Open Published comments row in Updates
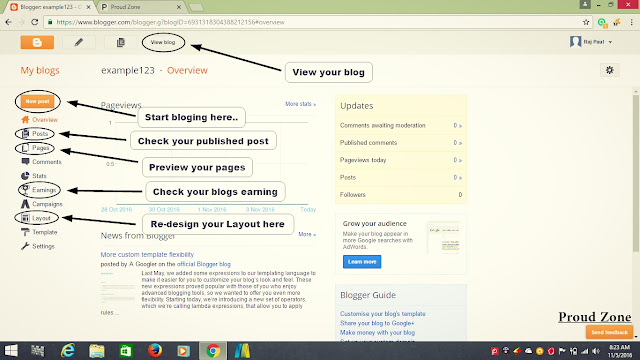Screen dimensions: 640x360 coord(401,143)
